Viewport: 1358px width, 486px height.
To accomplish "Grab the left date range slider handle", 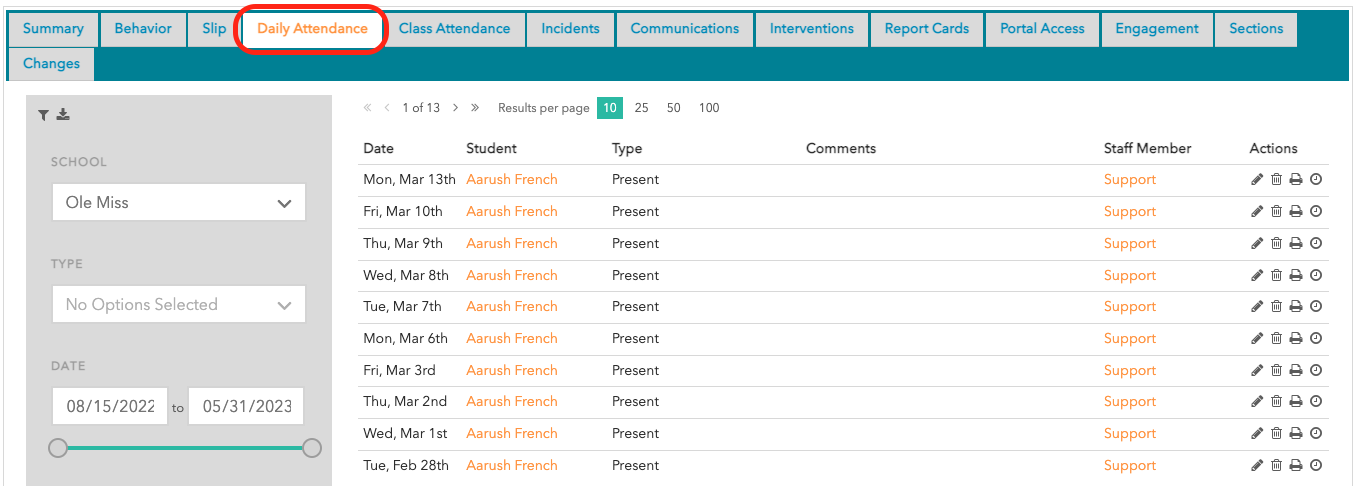I will [x=58, y=448].
